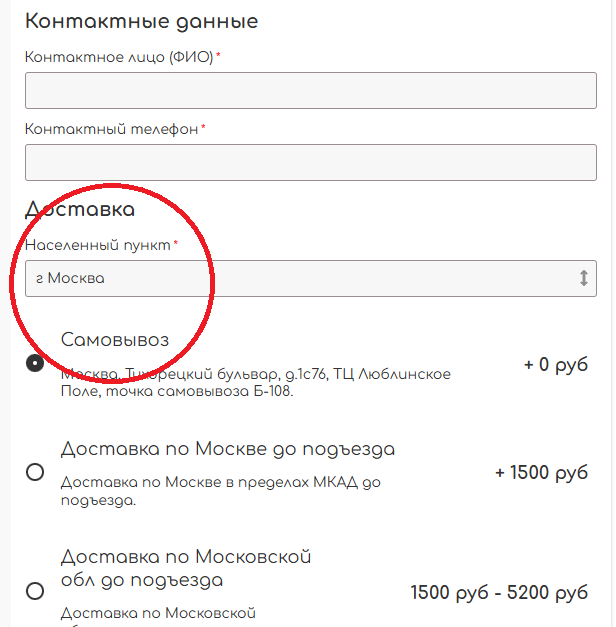Click the + 0 руб price label
616x627 pixels.
(x=555, y=364)
